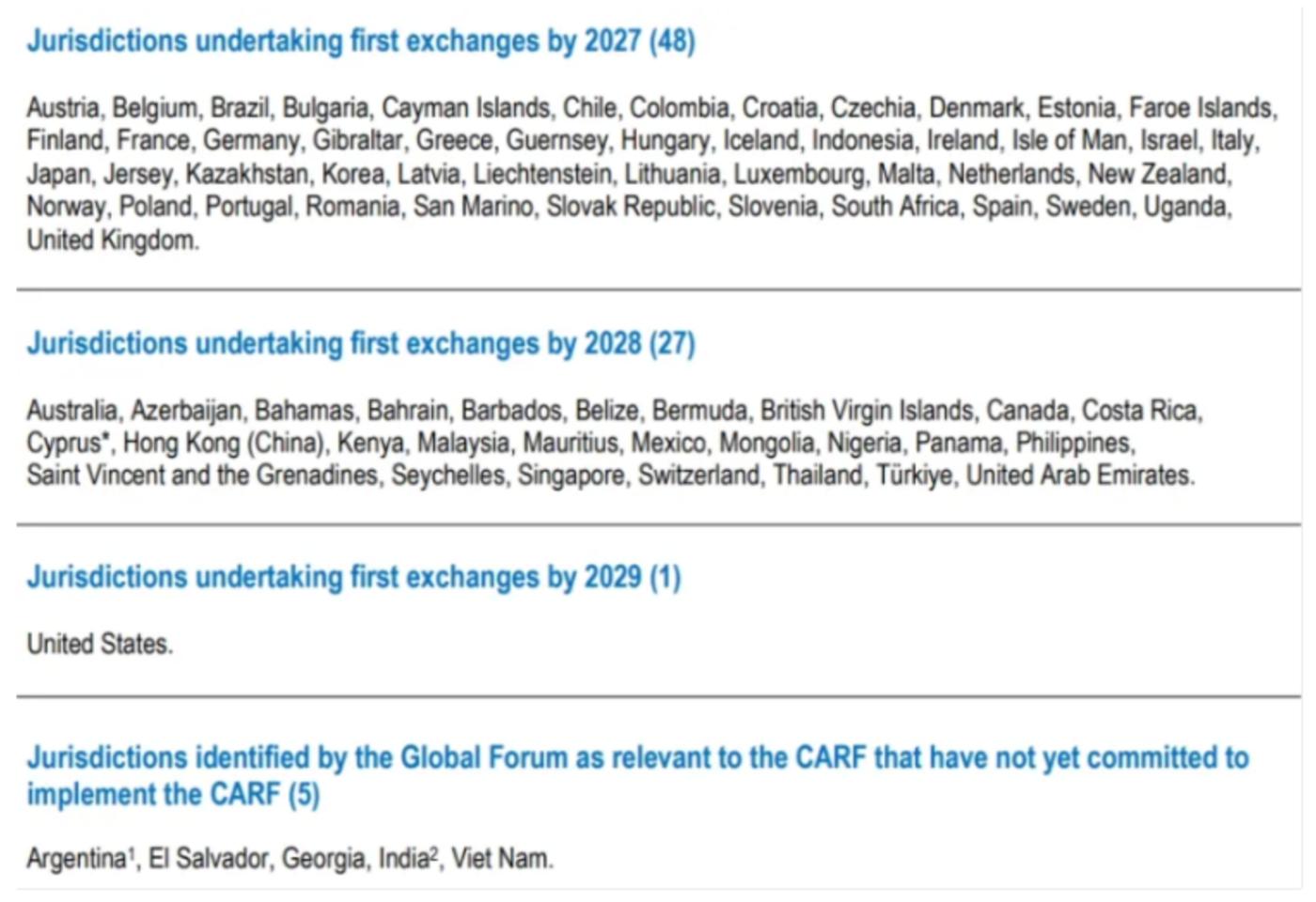Click the heading about jurisdictions not yet committed
The image size is (1316, 902).
point(637,775)
